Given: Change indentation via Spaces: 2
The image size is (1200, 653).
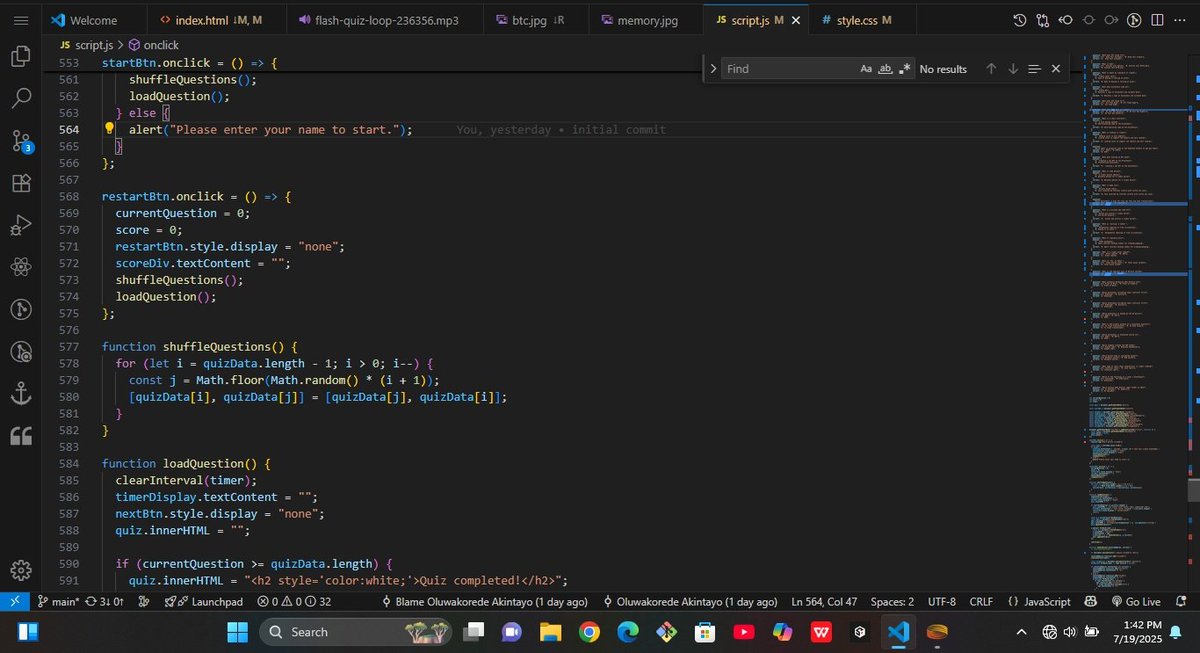Looking at the screenshot, I should point(892,602).
